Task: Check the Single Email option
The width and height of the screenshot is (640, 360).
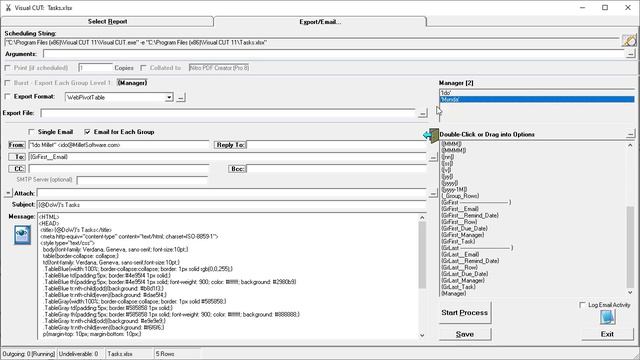Action: click(x=31, y=132)
